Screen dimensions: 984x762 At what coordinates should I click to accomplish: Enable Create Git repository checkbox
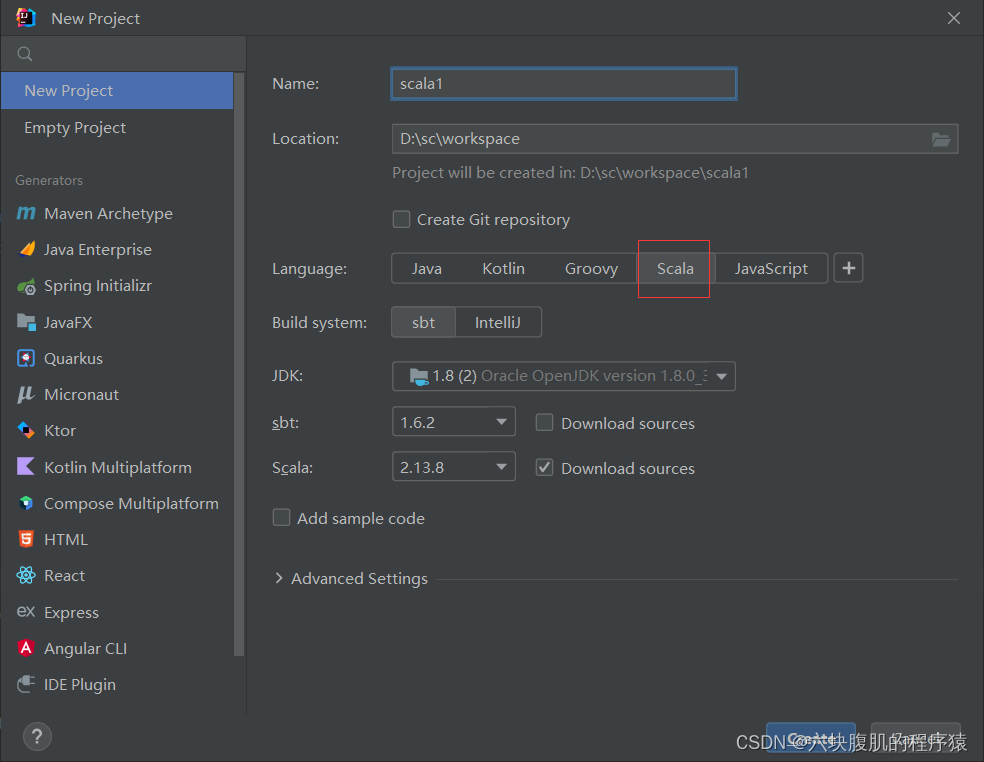(401, 220)
